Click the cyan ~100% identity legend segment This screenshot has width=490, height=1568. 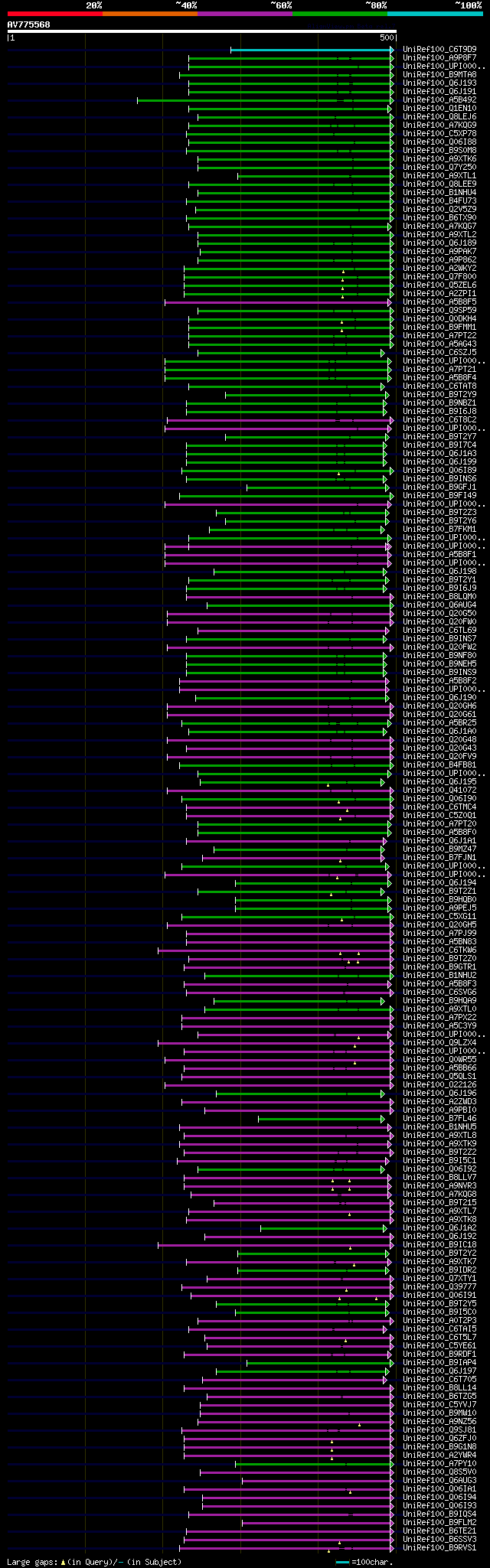click(x=435, y=14)
